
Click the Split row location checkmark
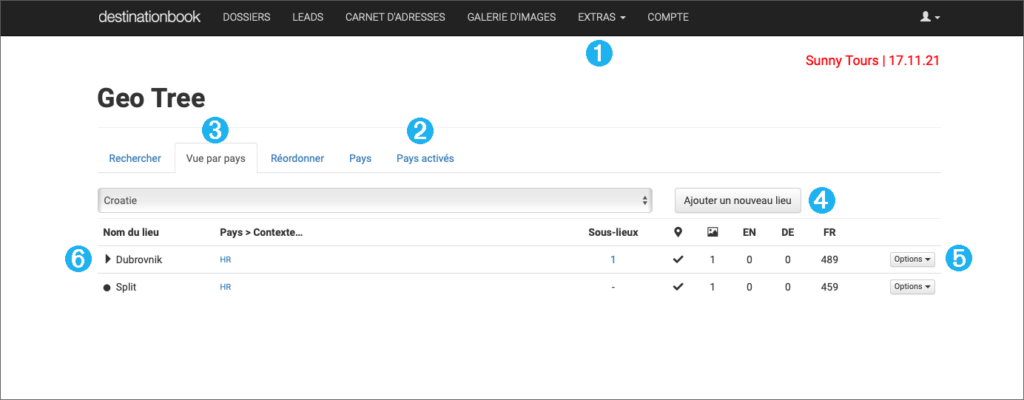(679, 287)
